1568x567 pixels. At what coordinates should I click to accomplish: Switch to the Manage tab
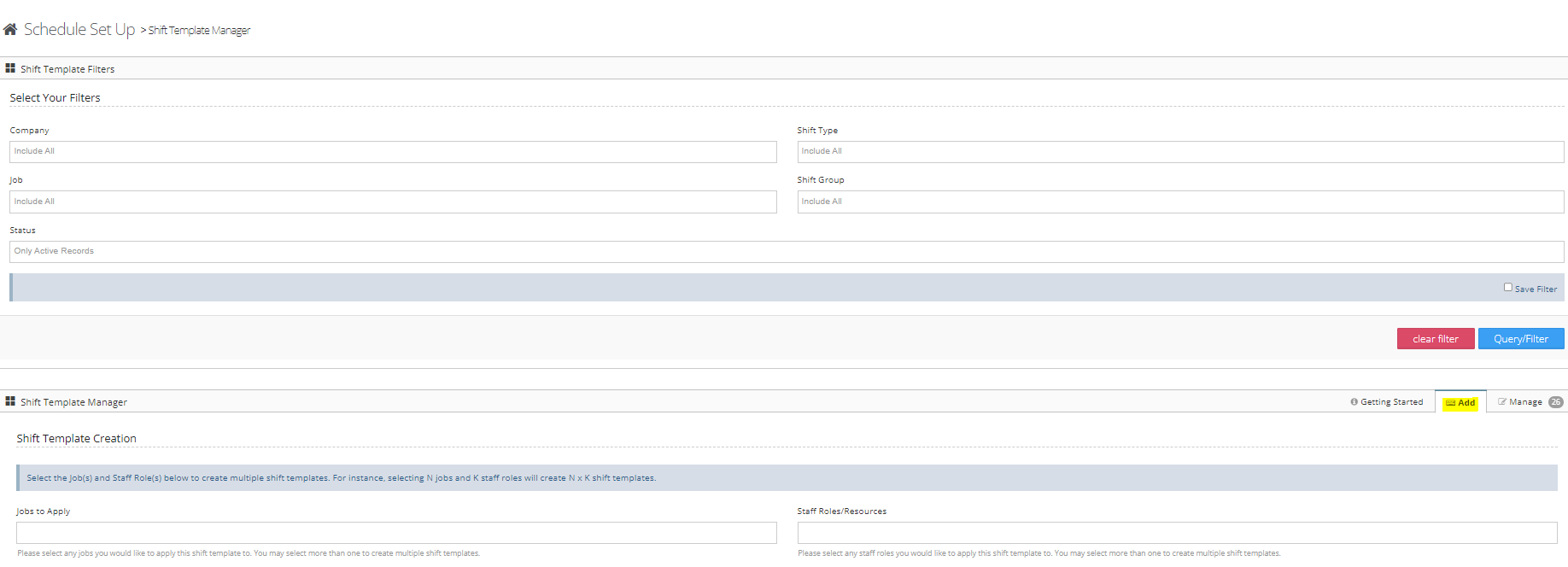[1524, 402]
